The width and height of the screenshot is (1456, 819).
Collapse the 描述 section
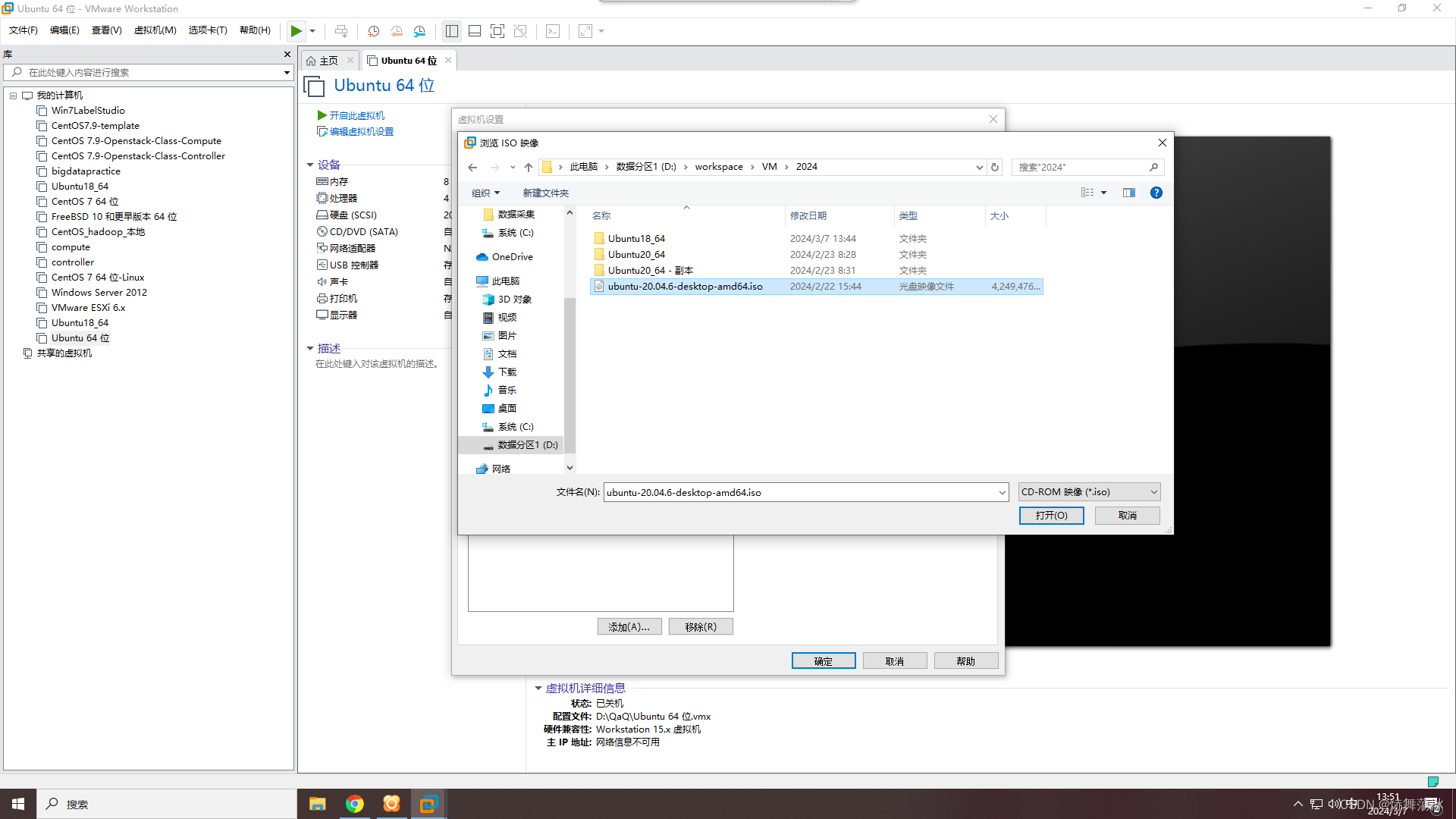tap(310, 348)
